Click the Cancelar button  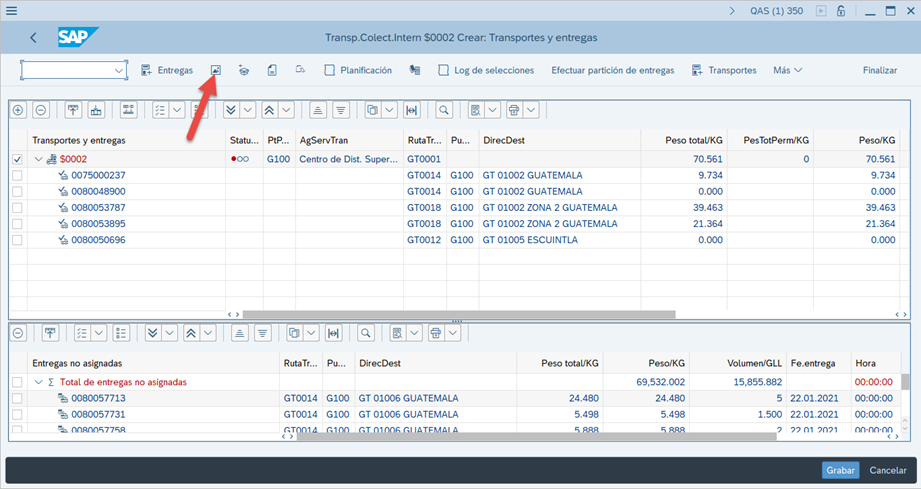887,470
